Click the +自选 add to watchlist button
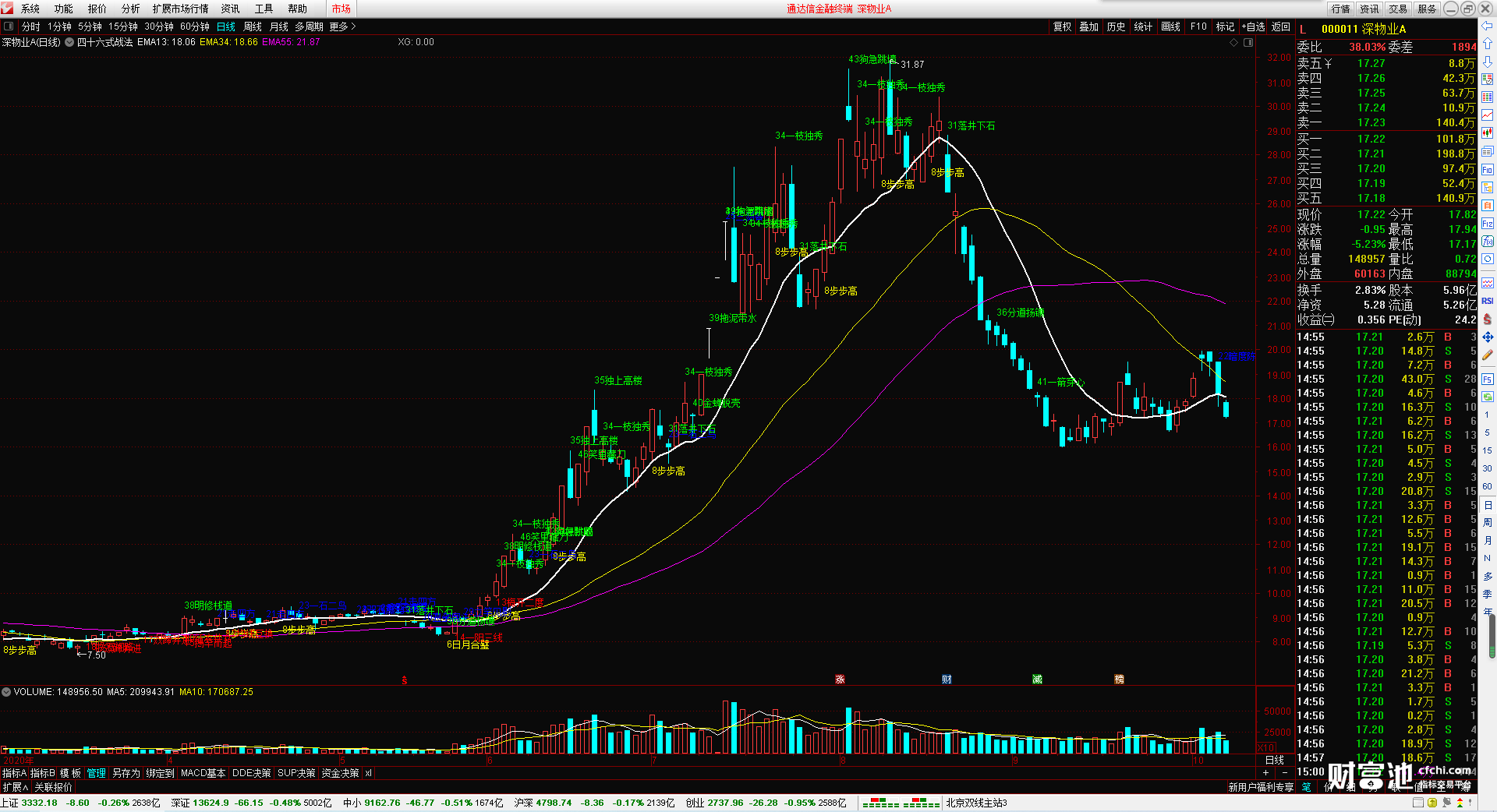This screenshot has width=1497, height=812. coord(1253,26)
